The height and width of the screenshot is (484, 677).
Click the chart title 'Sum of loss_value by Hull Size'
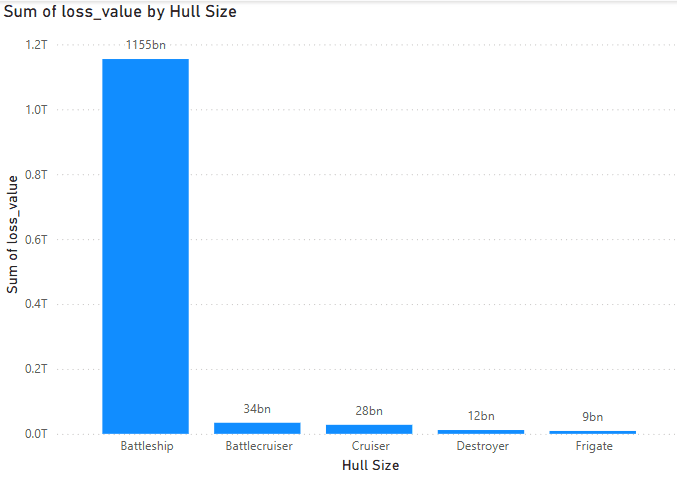(x=121, y=12)
